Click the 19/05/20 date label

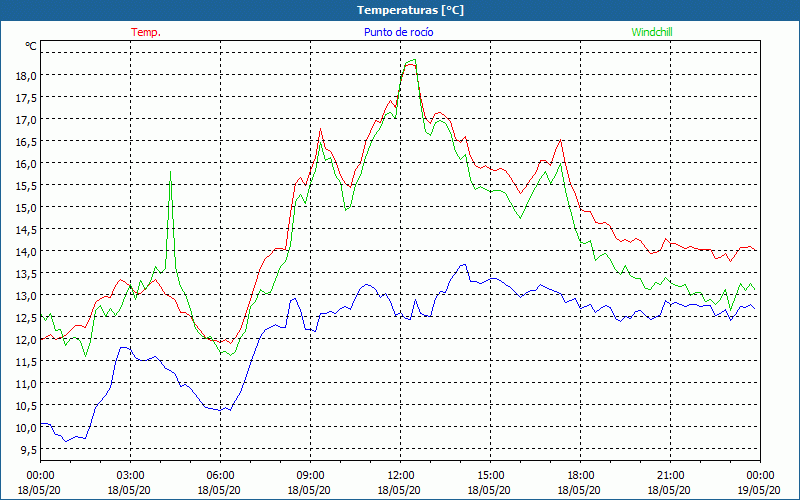point(760,490)
